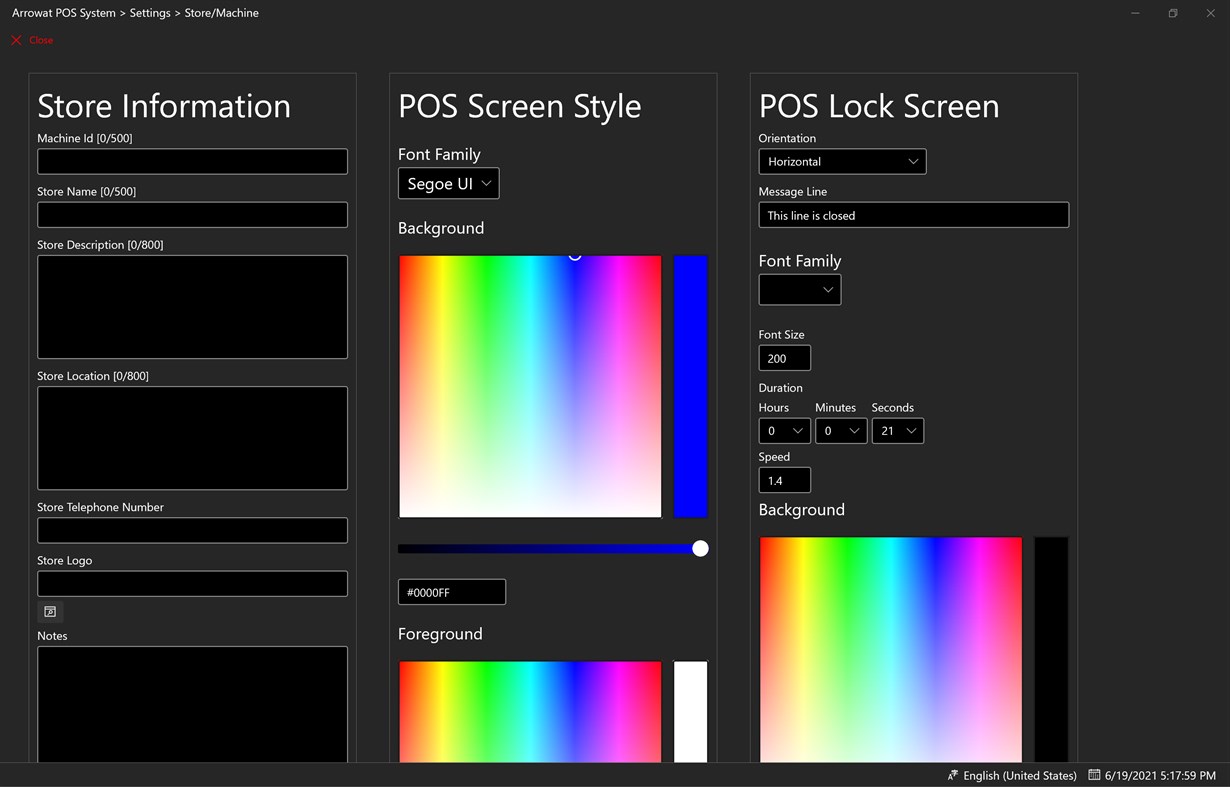
Task: Click the #0000FF hex color field
Action: click(451, 591)
